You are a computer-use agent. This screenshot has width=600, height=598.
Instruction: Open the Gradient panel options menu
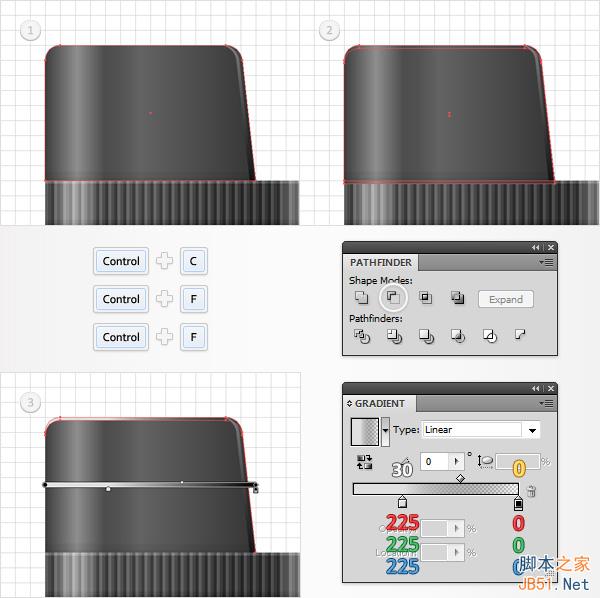546,403
